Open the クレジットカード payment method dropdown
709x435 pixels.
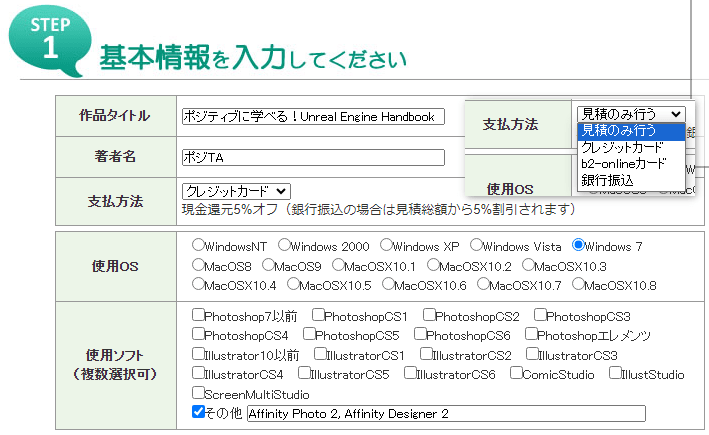coord(236,191)
